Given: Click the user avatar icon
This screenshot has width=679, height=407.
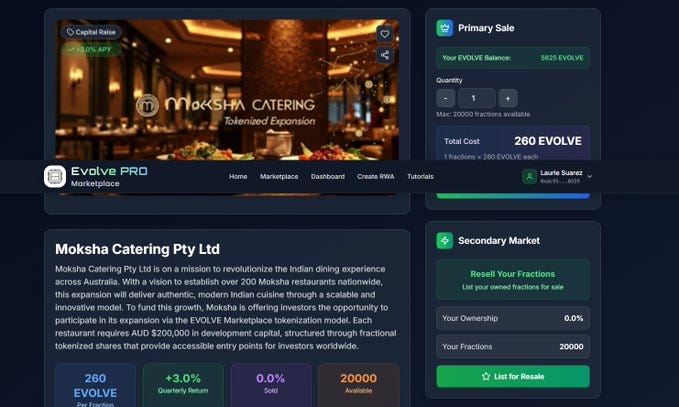Looking at the screenshot, I should (x=529, y=177).
